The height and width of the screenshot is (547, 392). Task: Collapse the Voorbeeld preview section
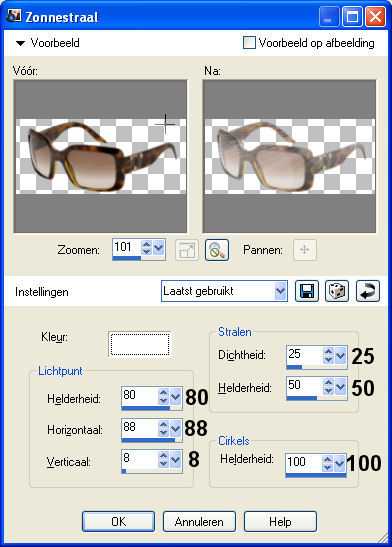(21, 43)
